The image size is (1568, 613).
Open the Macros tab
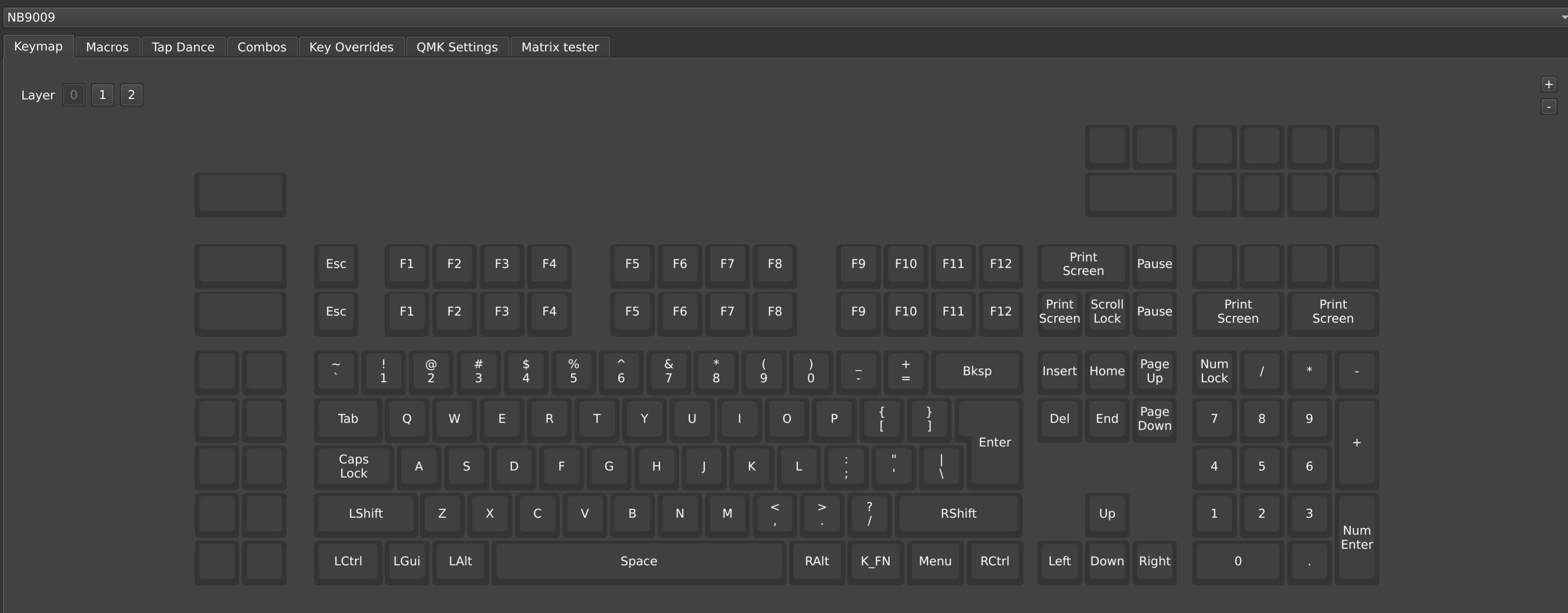pyautogui.click(x=107, y=47)
